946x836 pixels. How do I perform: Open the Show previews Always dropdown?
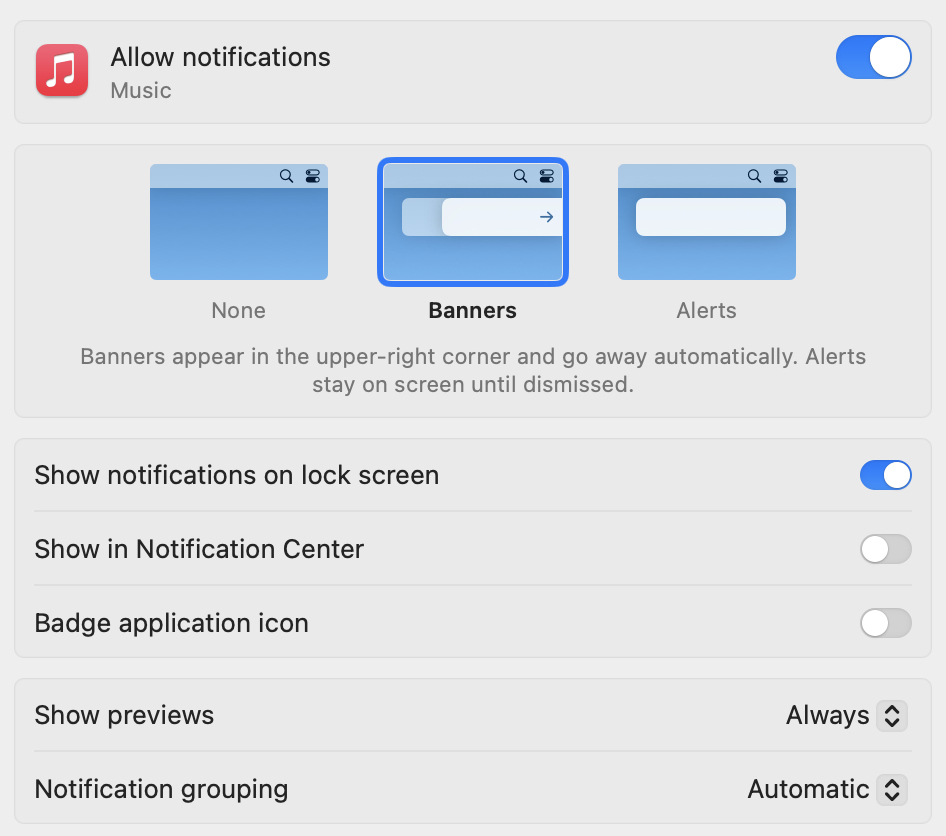click(846, 715)
